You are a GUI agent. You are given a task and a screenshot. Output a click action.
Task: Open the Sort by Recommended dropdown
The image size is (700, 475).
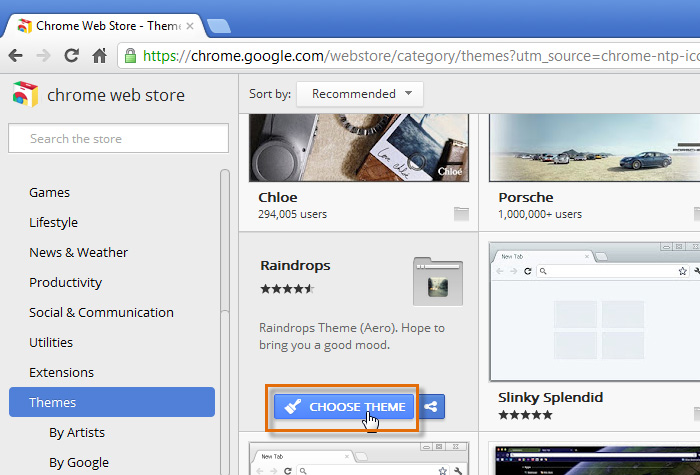[360, 94]
